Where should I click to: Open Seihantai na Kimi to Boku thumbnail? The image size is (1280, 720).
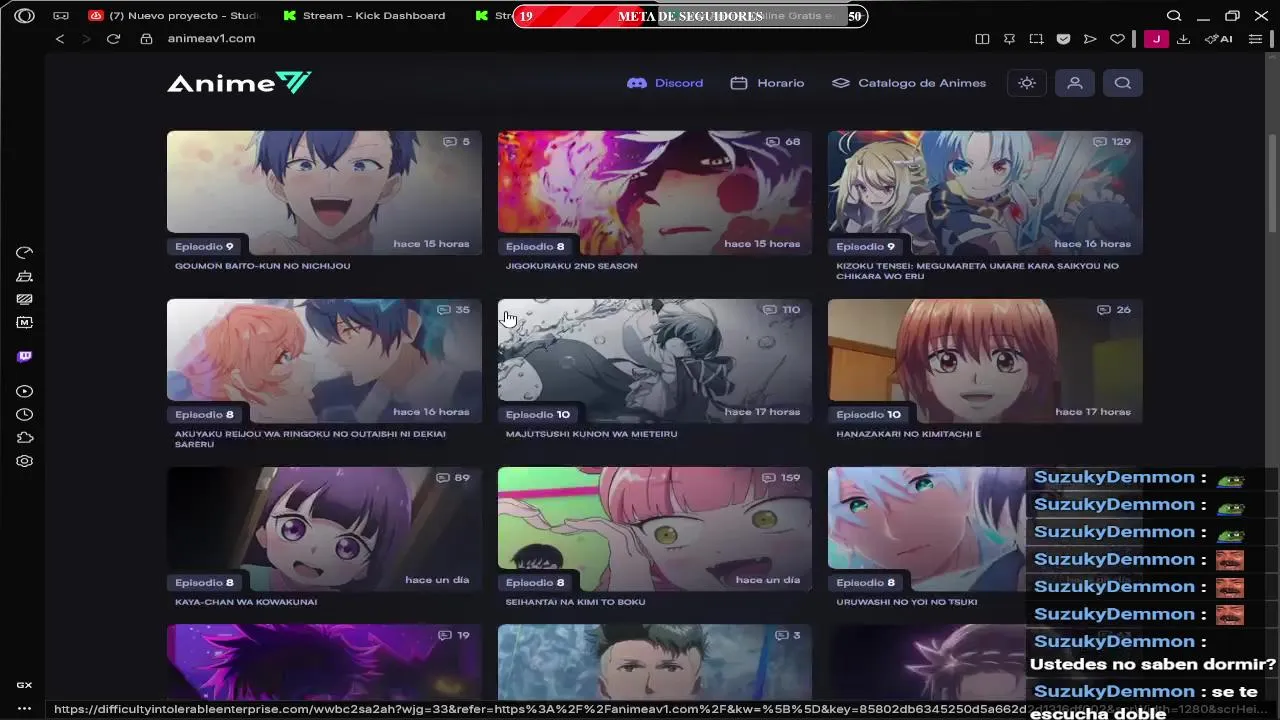(x=655, y=529)
